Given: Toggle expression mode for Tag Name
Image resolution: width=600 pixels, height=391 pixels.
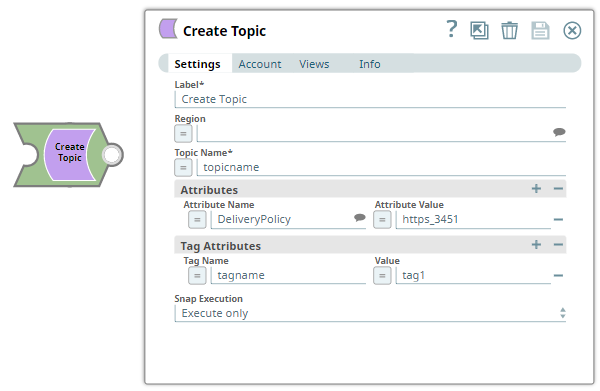Looking at the screenshot, I should tap(197, 275).
